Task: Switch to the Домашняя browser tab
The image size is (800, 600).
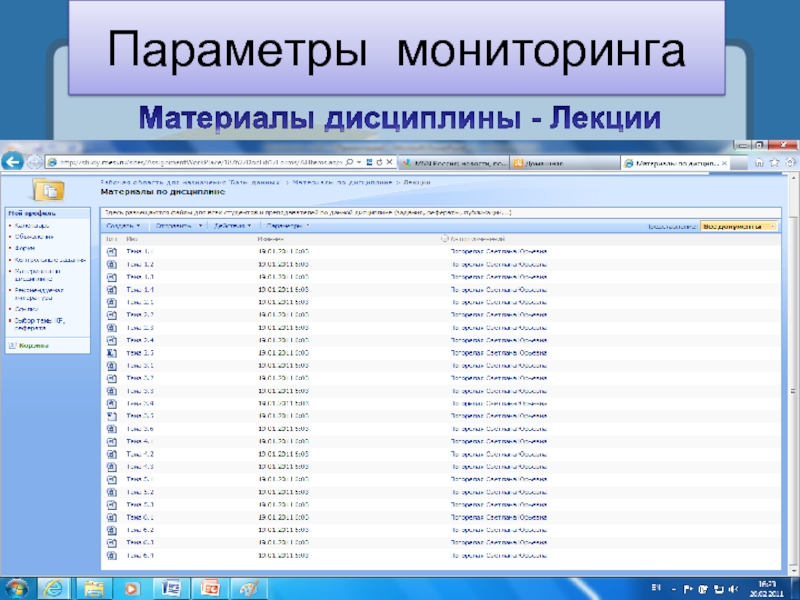Action: pos(565,163)
